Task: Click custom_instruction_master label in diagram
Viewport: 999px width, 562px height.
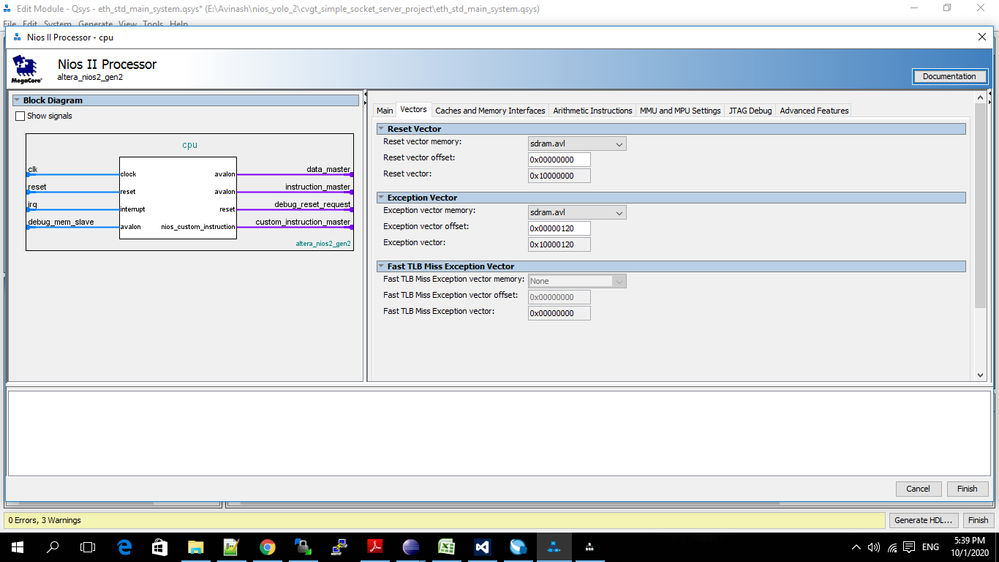Action: pos(303,222)
